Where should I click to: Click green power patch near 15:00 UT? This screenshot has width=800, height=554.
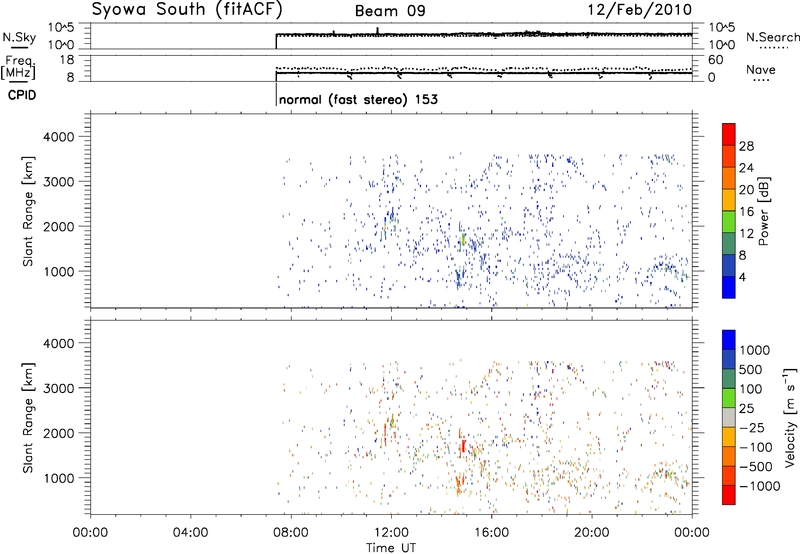point(463,238)
